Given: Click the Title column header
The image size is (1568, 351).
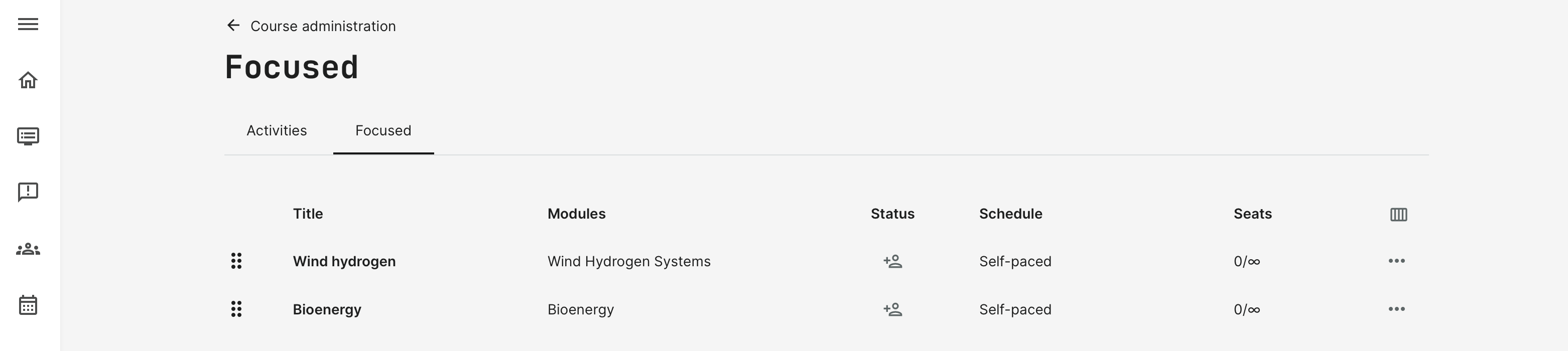Looking at the screenshot, I should (308, 214).
